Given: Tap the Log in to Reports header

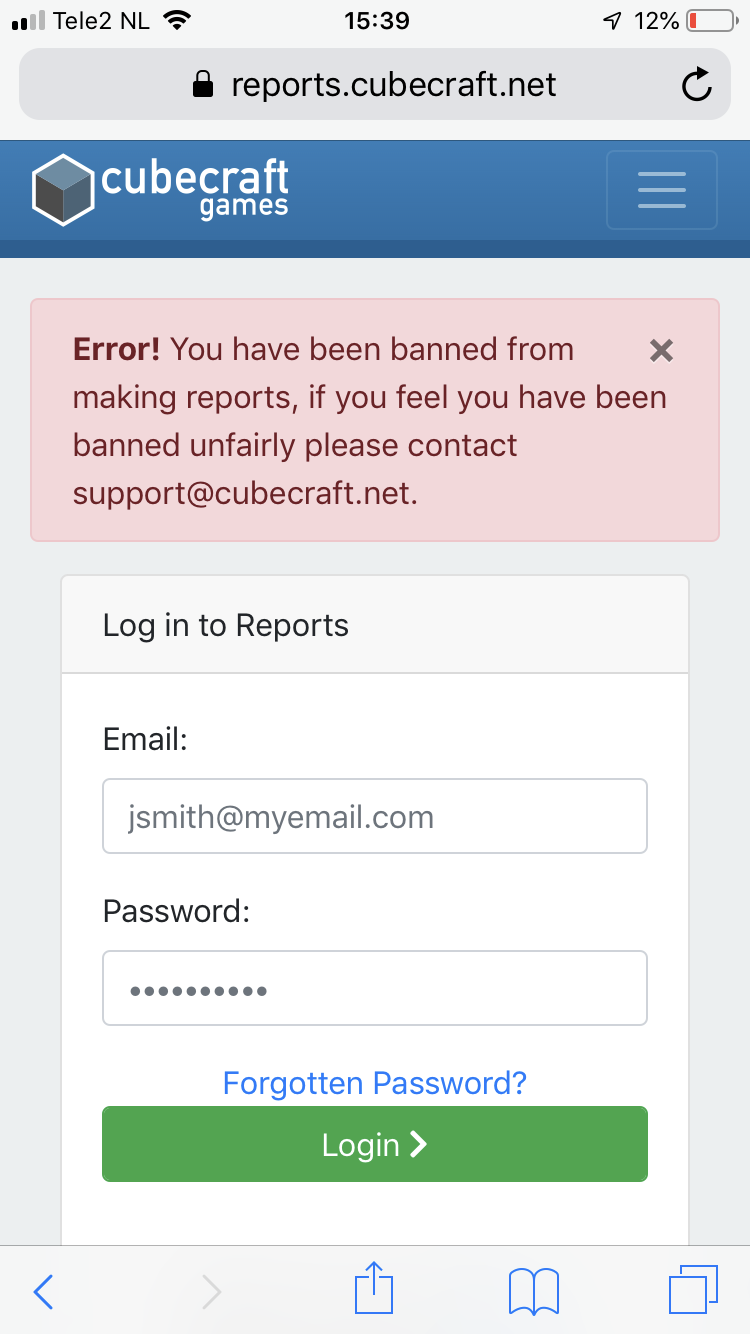Looking at the screenshot, I should pos(226,625).
